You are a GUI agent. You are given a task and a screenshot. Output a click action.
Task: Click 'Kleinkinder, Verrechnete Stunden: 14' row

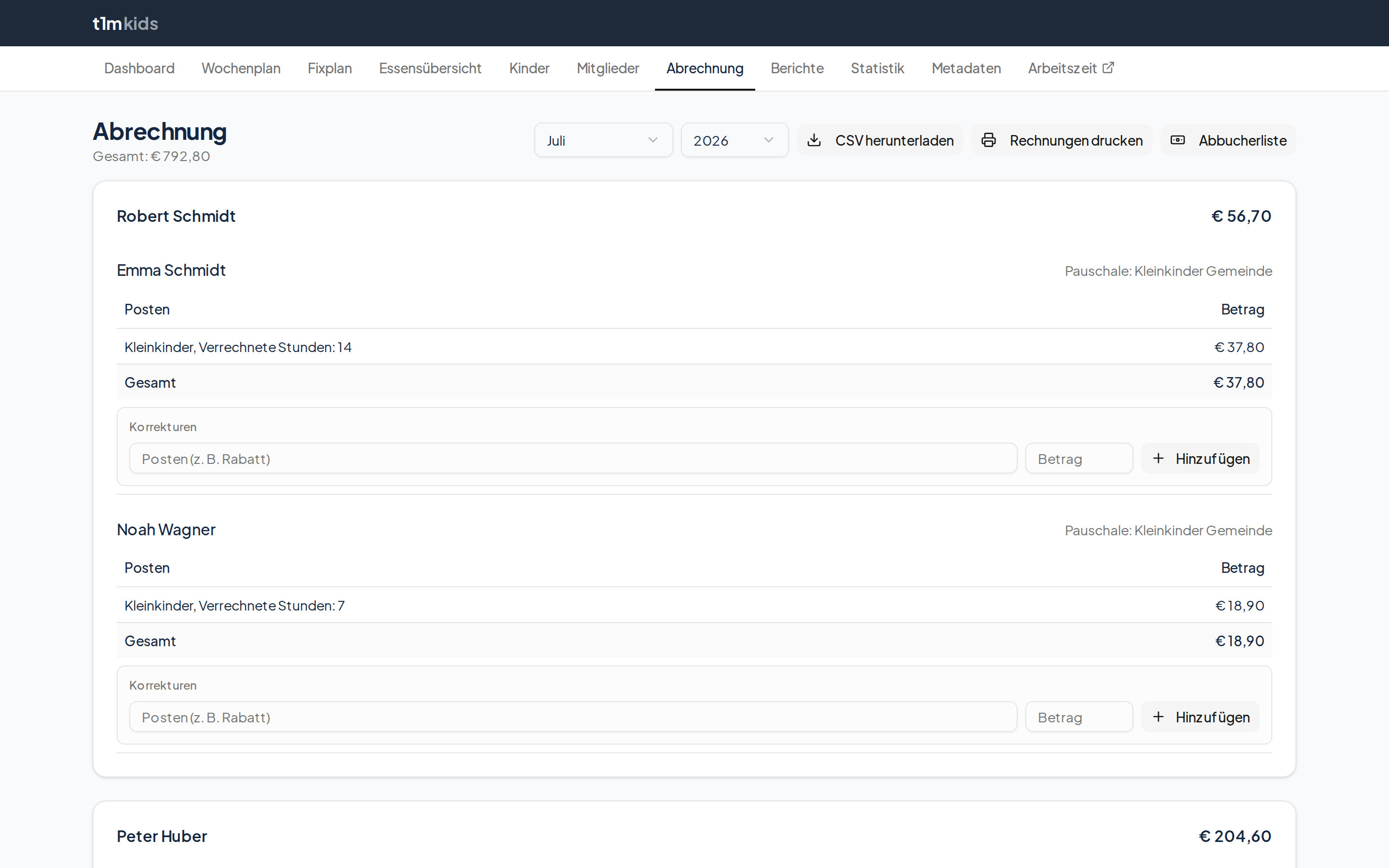coord(694,347)
